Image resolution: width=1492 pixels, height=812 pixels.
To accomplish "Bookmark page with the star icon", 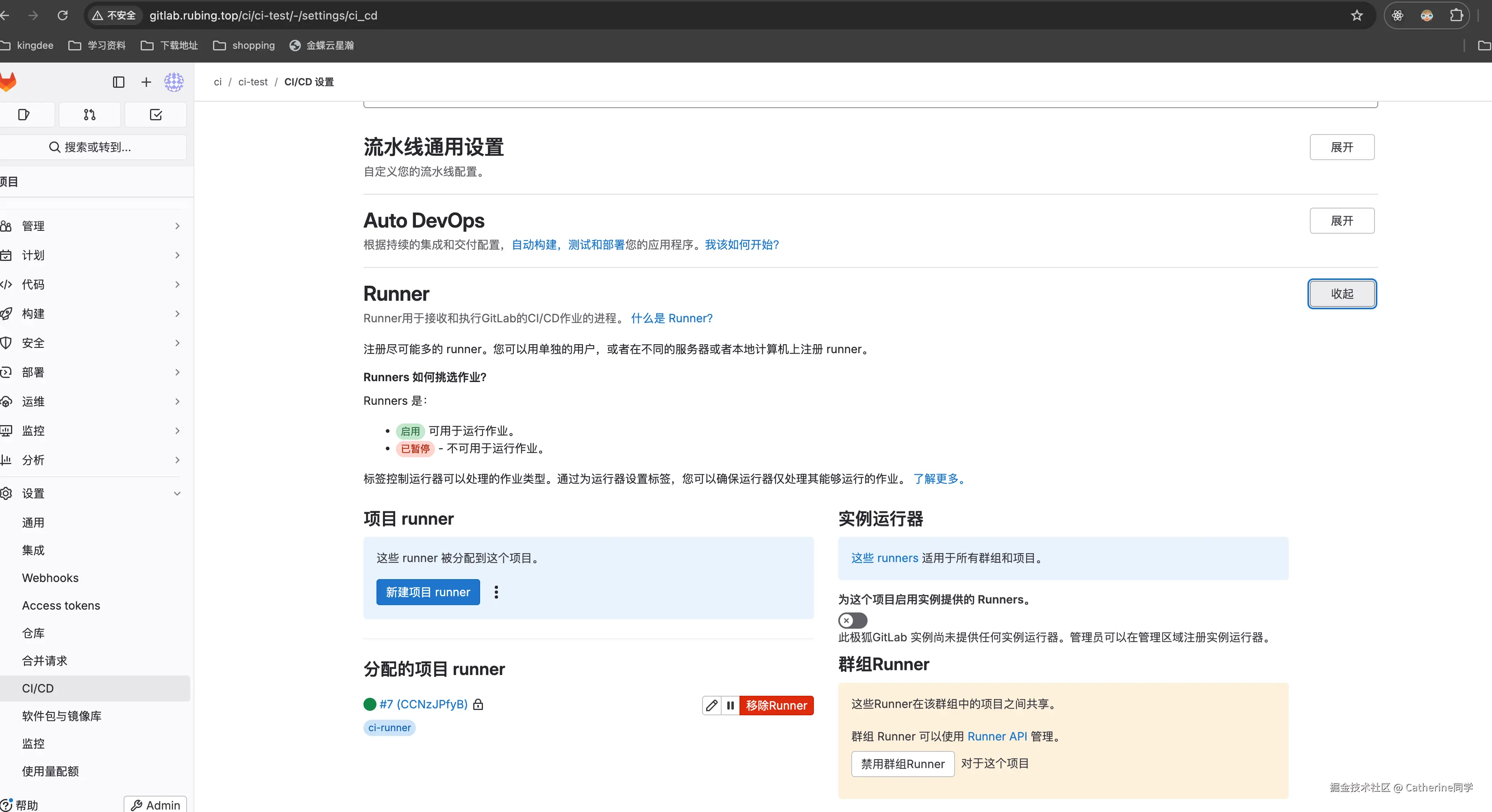I will tap(1357, 15).
